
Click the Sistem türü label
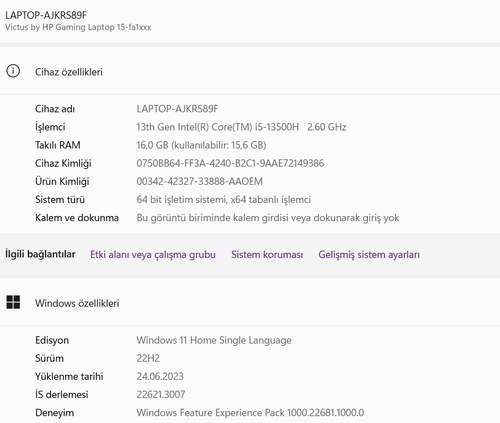pos(60,200)
